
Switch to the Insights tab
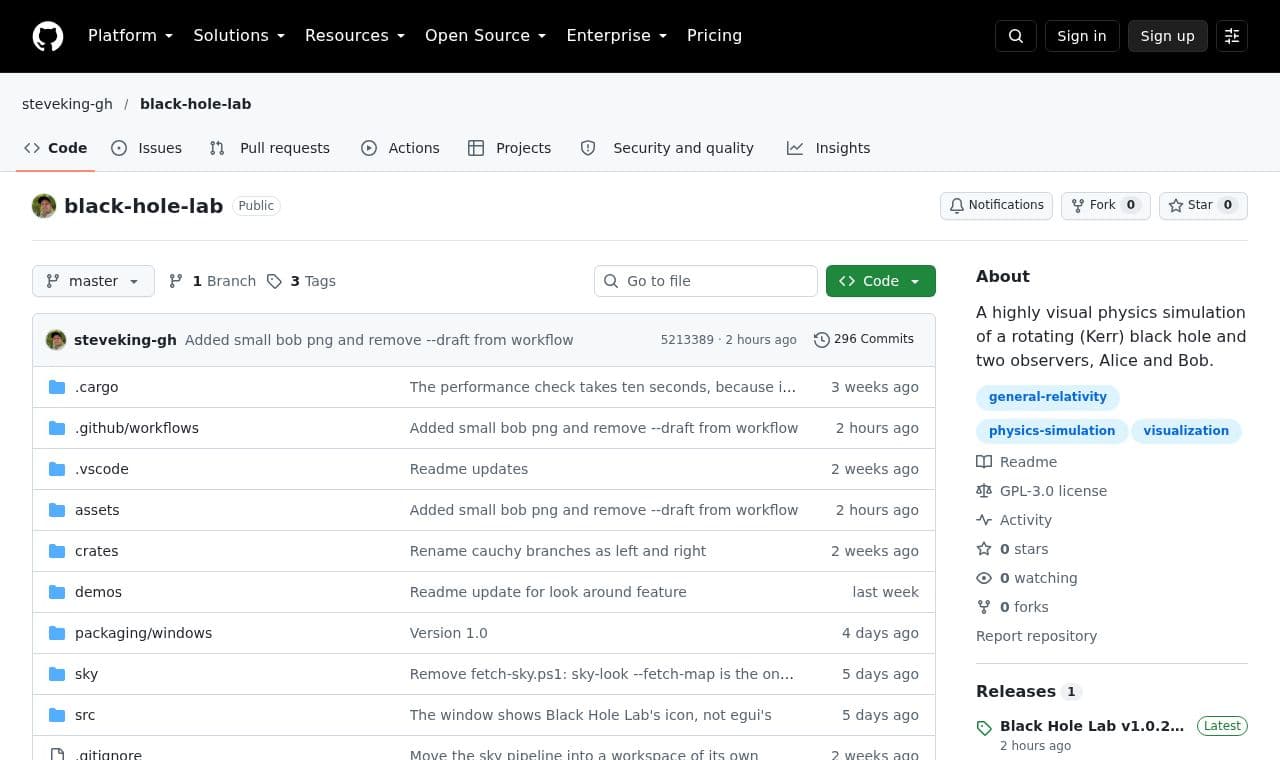[829, 148]
